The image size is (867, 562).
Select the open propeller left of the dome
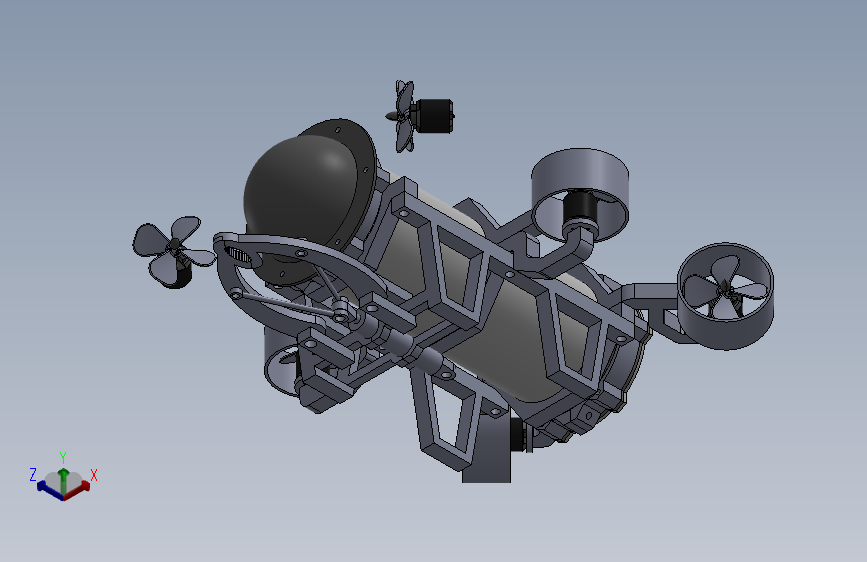(x=173, y=252)
